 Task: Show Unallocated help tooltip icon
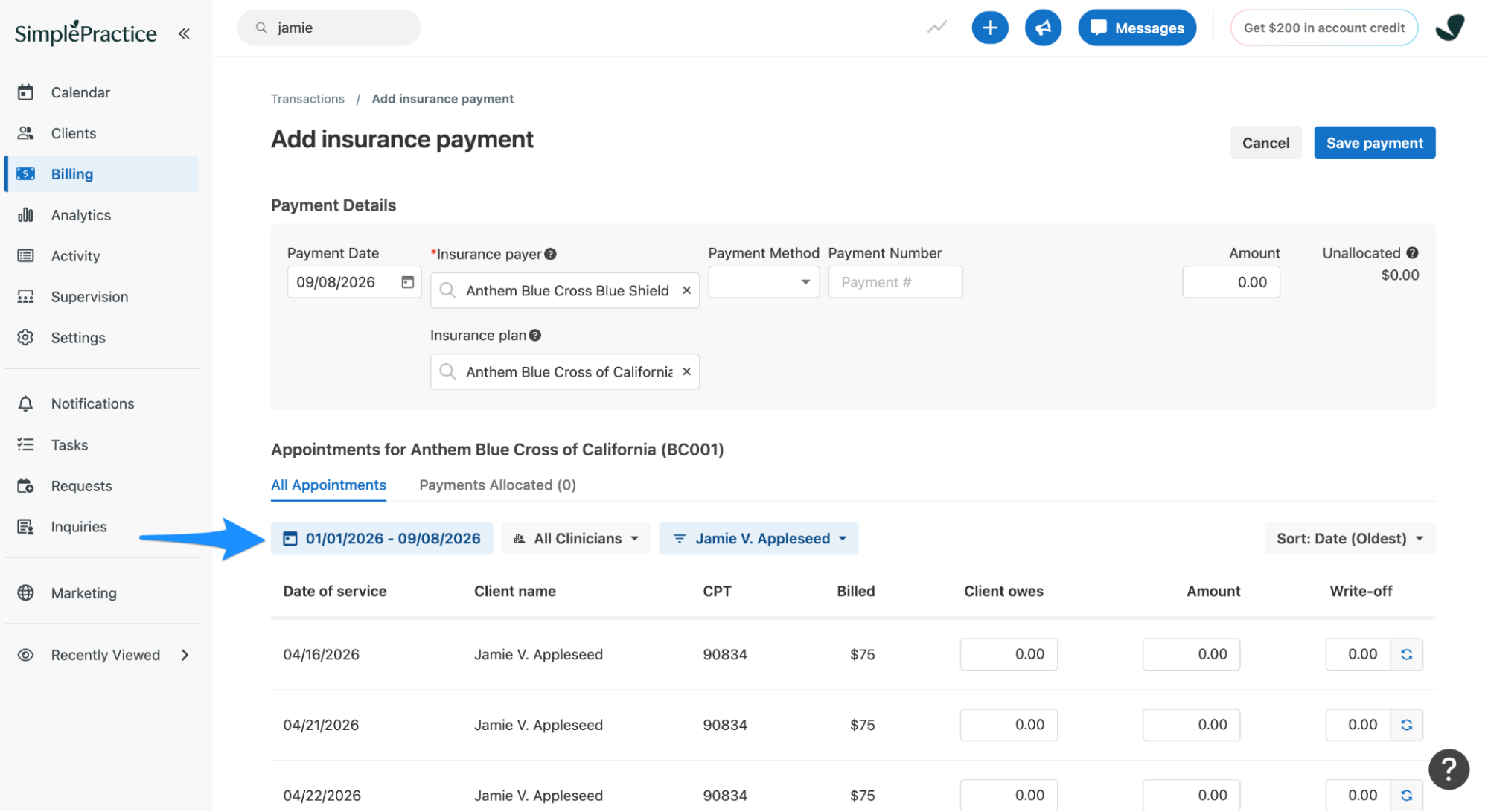tap(1412, 253)
